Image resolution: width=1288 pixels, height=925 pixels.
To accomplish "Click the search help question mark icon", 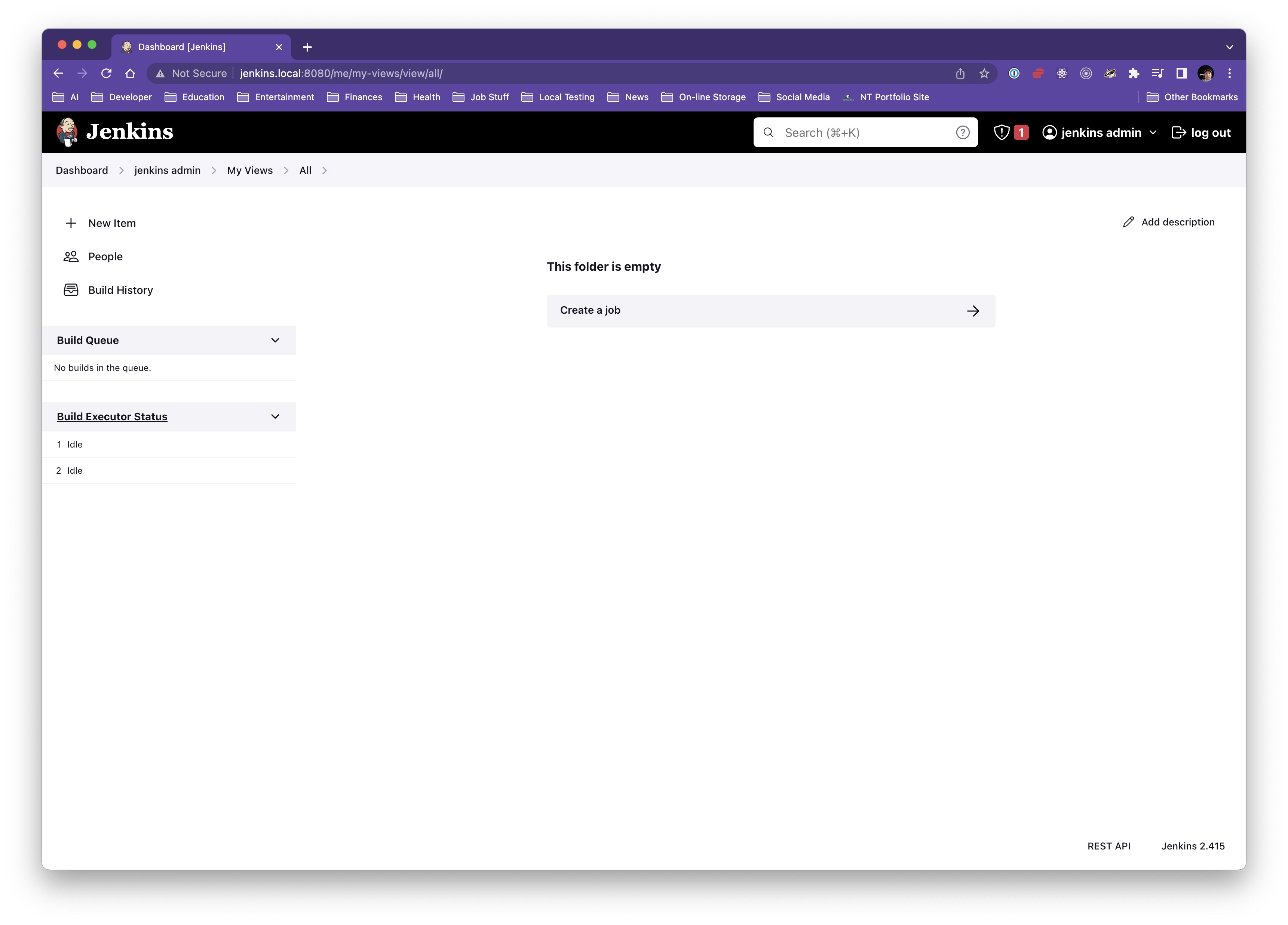I will click(x=962, y=132).
